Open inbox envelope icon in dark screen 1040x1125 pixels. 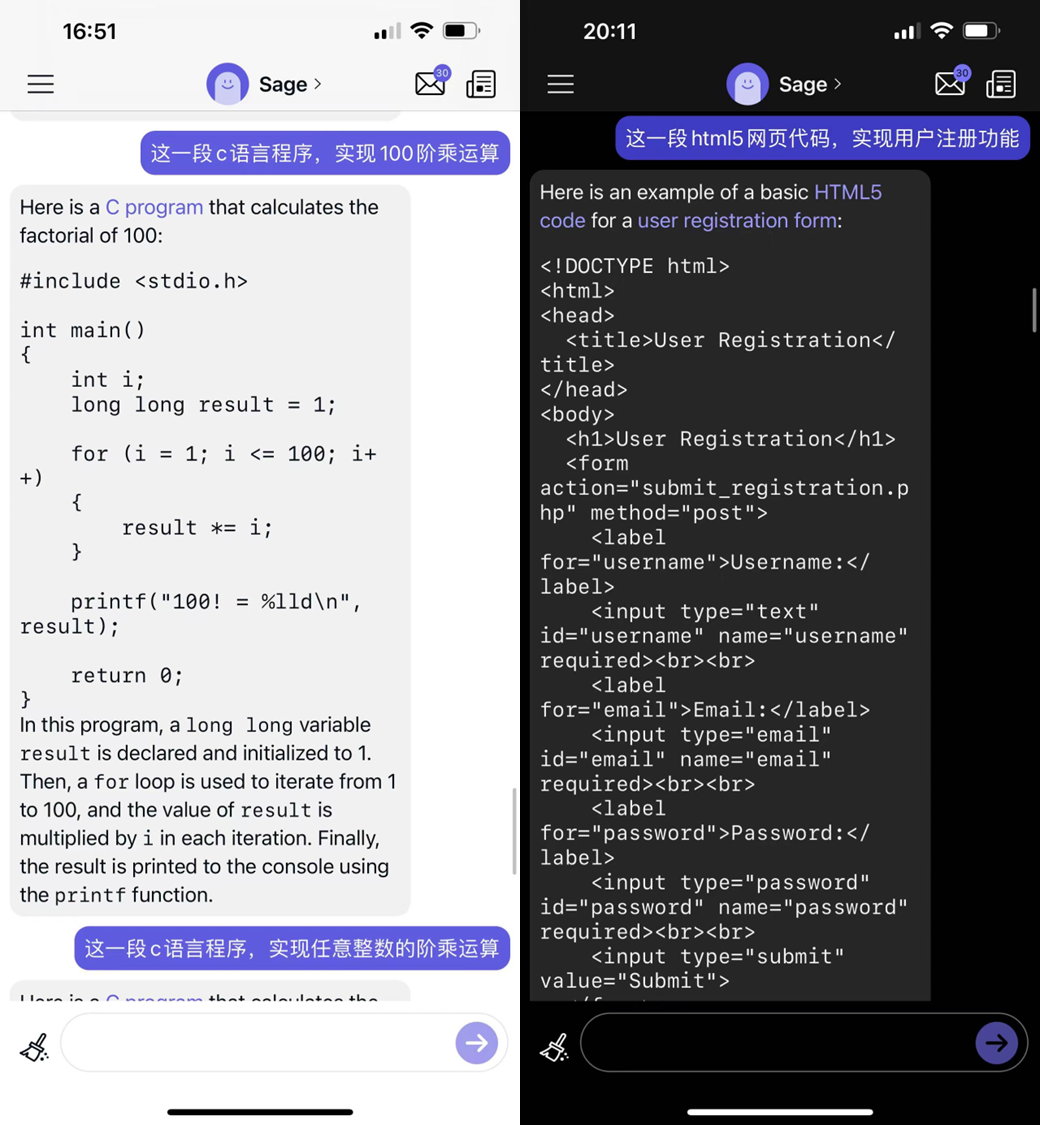click(x=950, y=84)
